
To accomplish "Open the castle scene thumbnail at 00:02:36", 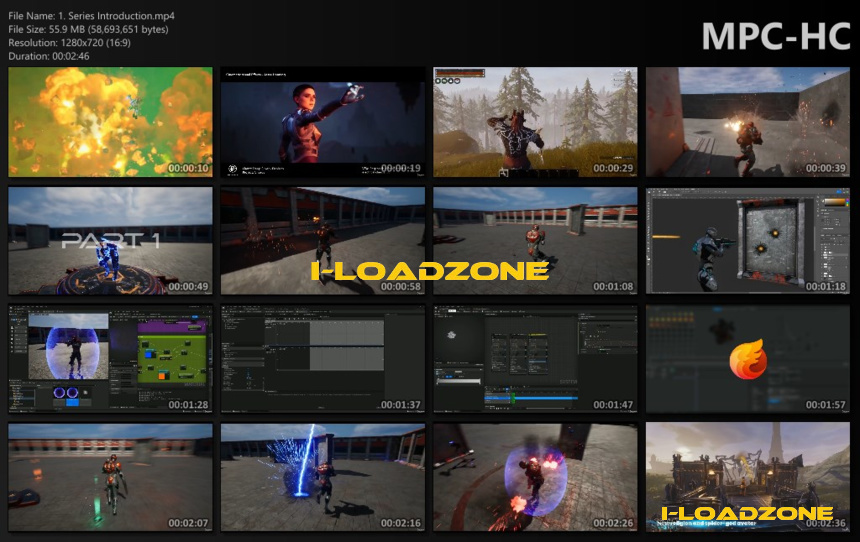I will [748, 477].
